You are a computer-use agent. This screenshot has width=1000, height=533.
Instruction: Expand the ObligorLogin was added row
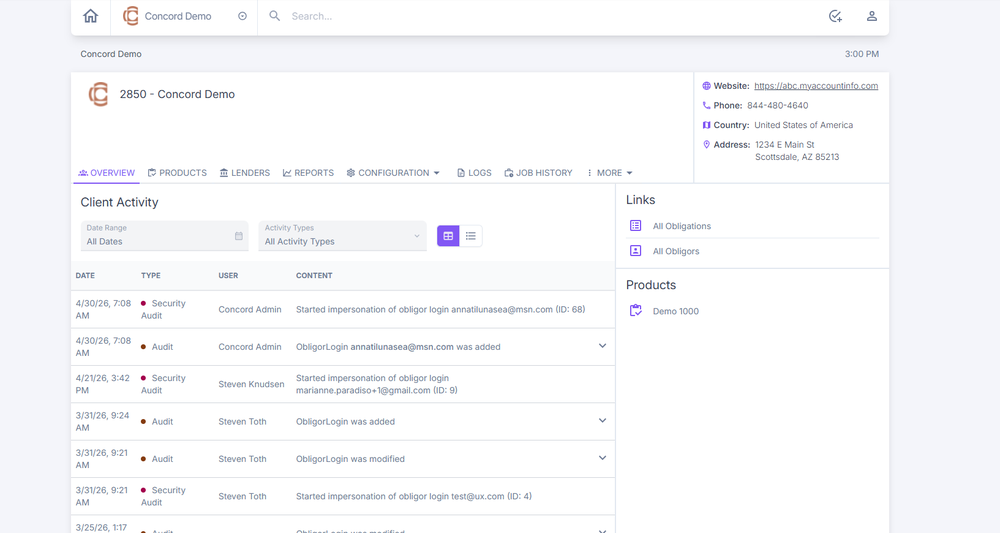pos(602,421)
